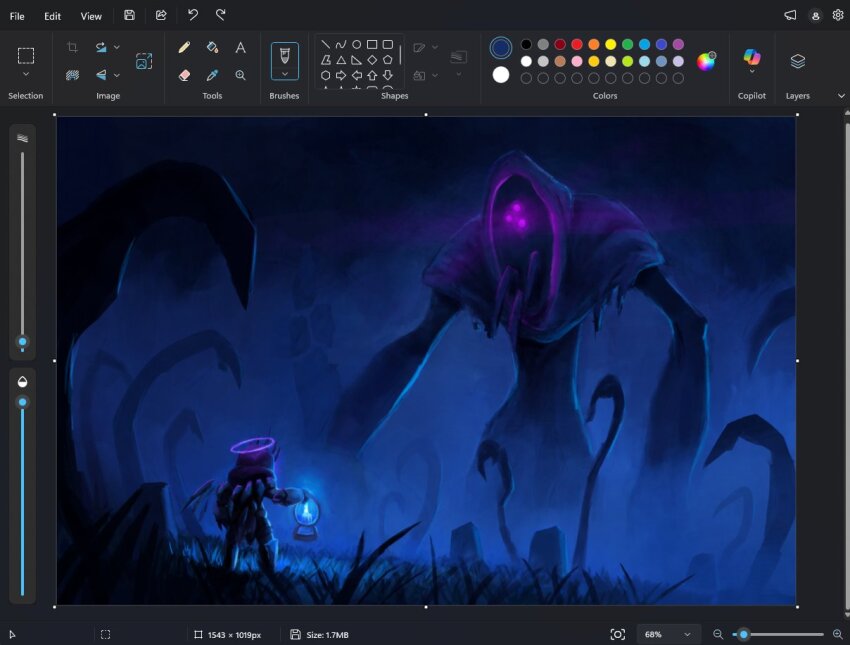Expand the Flip options dropdown
This screenshot has height=645, width=850.
click(117, 75)
